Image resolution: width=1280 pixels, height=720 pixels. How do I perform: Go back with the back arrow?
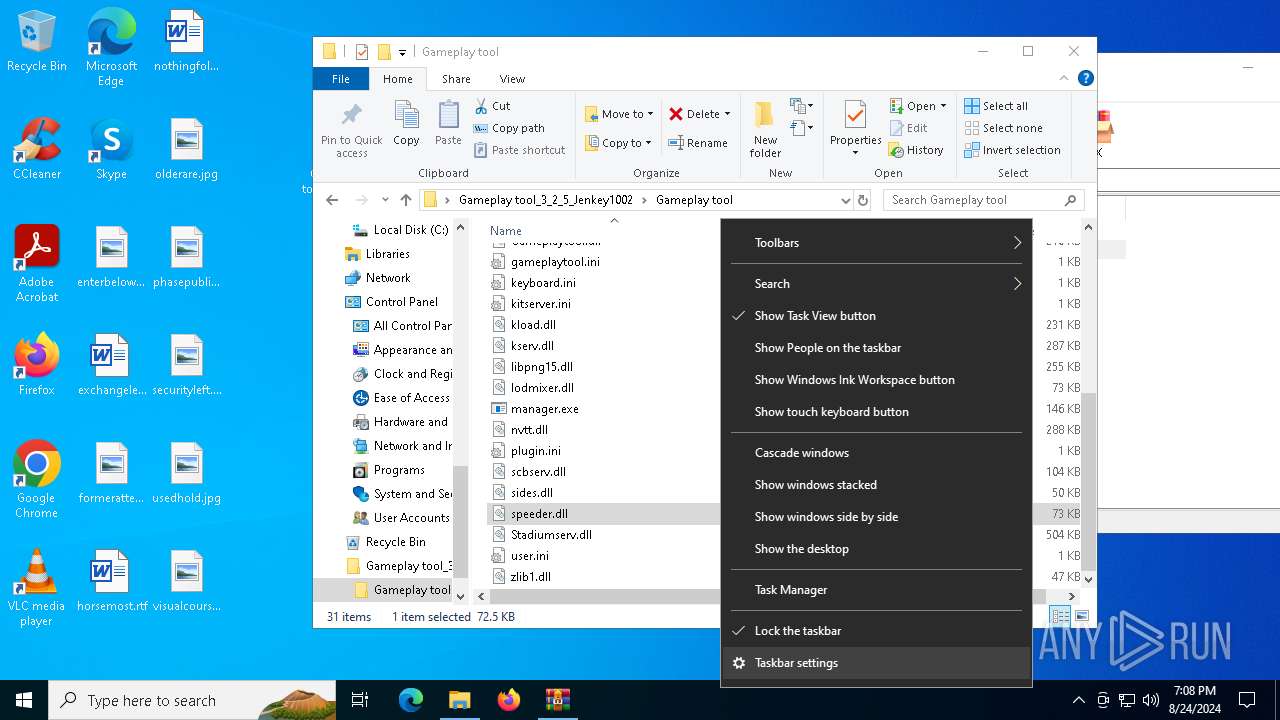(x=332, y=200)
